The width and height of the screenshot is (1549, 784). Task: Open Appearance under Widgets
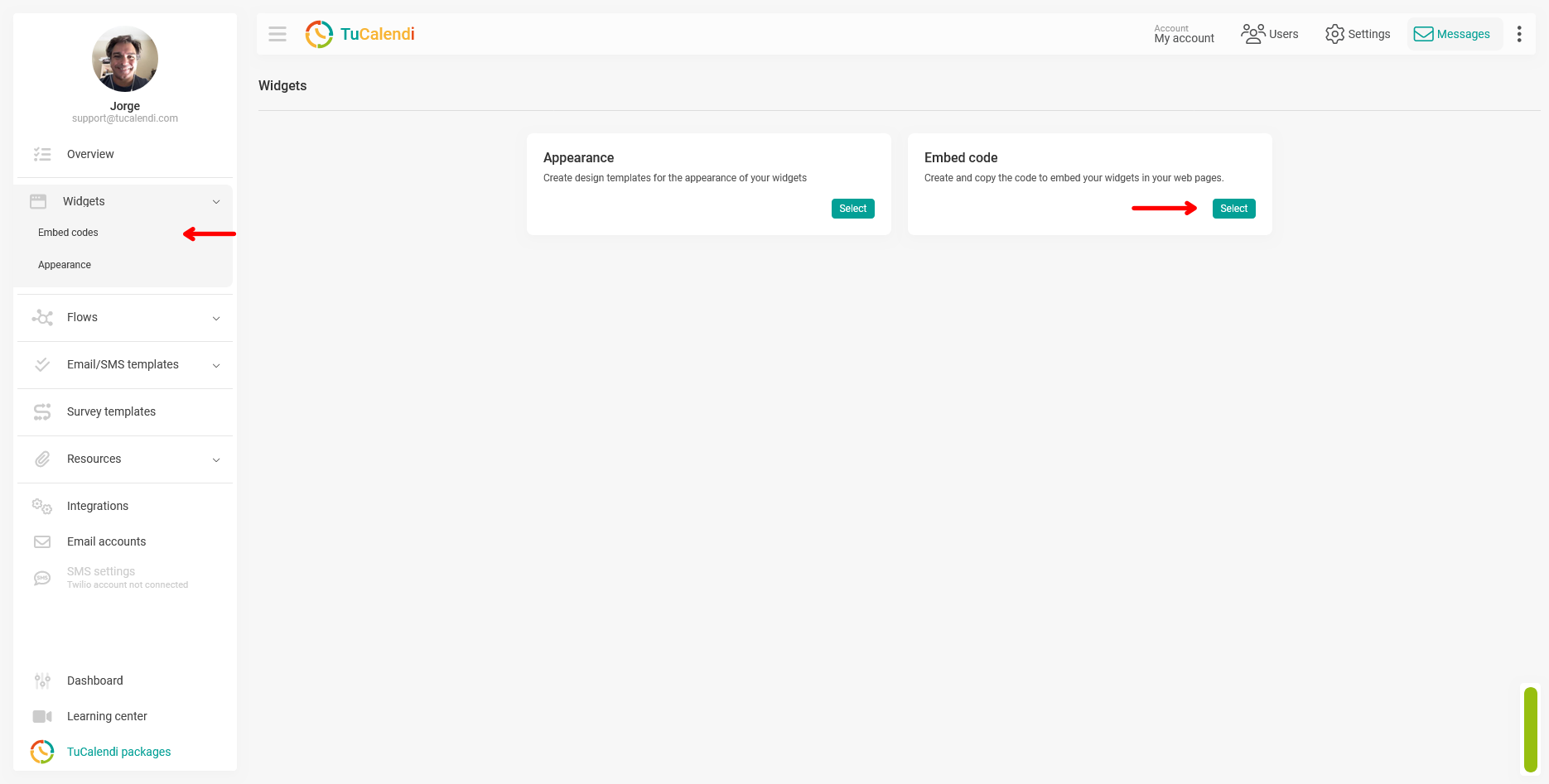(65, 265)
